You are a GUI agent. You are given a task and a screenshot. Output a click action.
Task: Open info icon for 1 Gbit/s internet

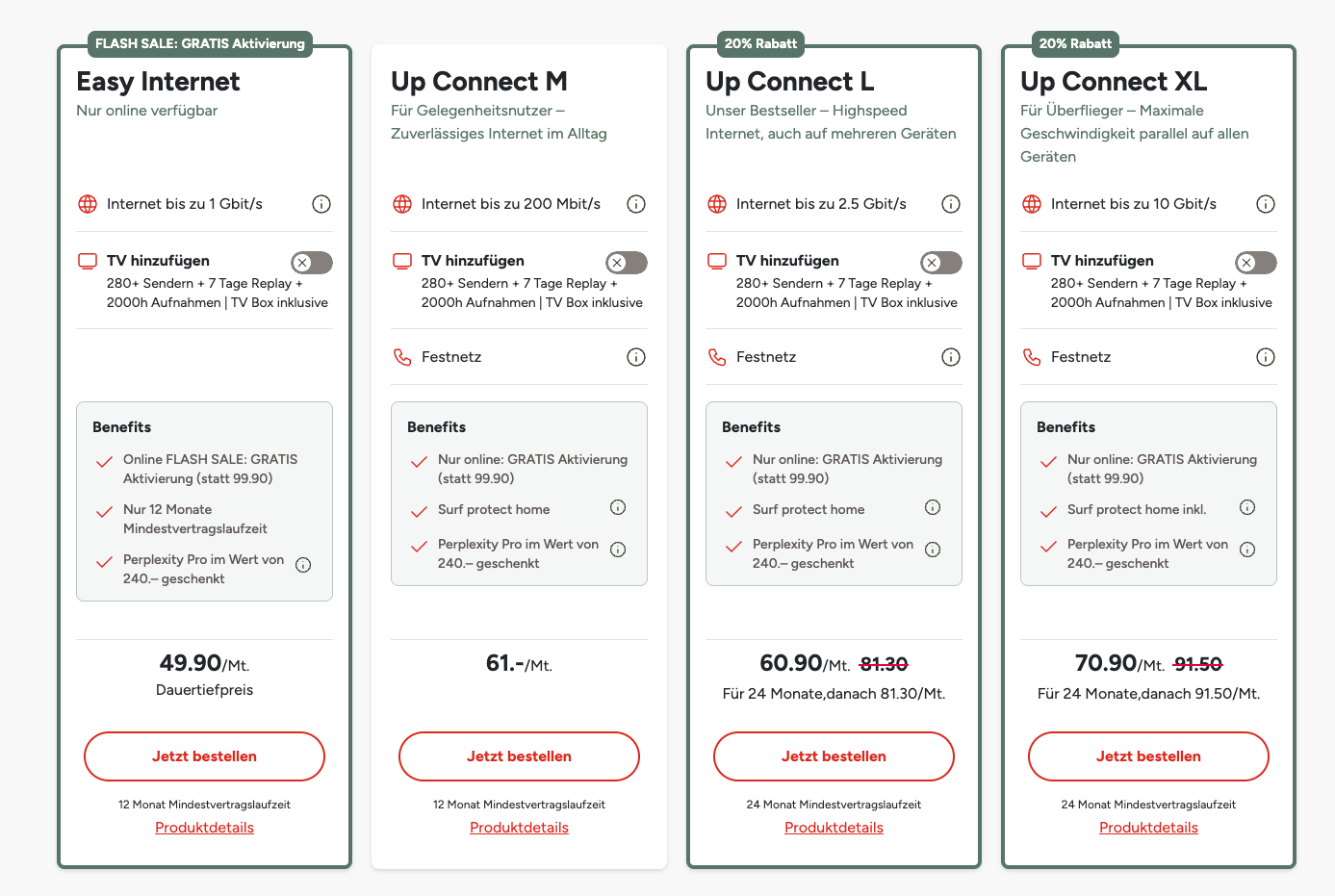321,204
